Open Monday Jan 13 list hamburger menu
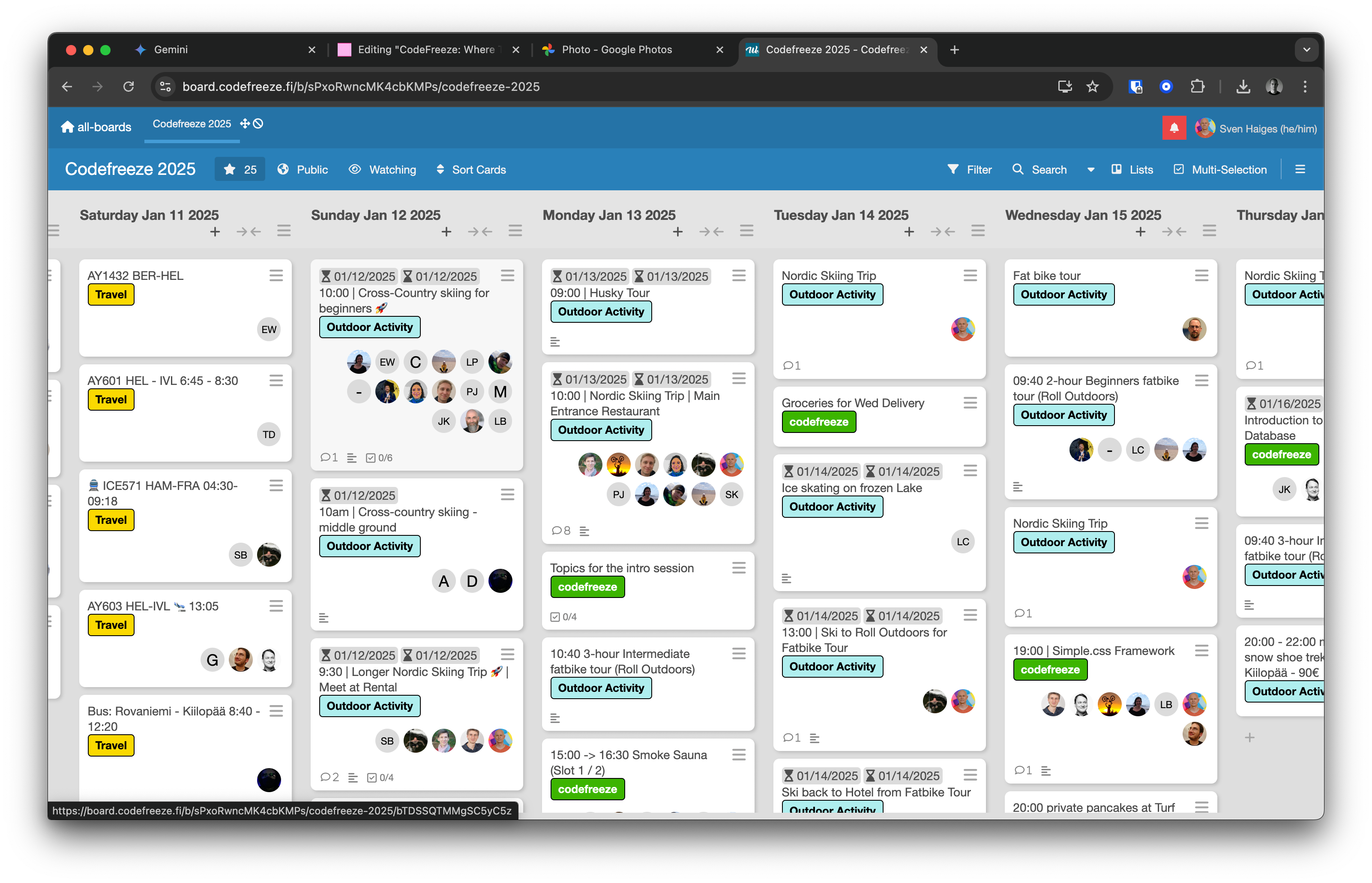The width and height of the screenshot is (1372, 883). [x=746, y=231]
